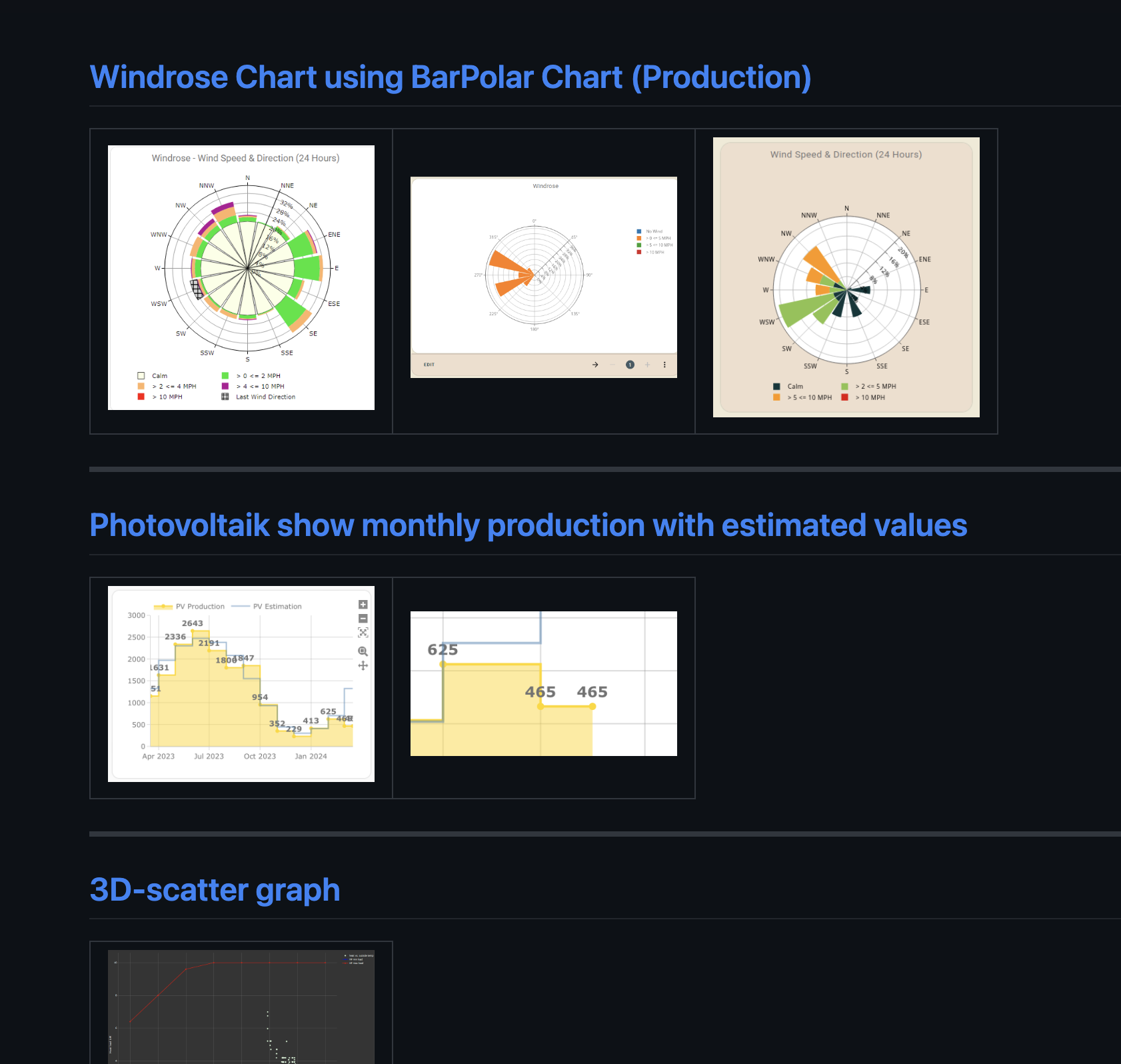Screen dimensions: 1121x1064
Task: Click the reset axes icon on the PV chart
Action: [363, 632]
